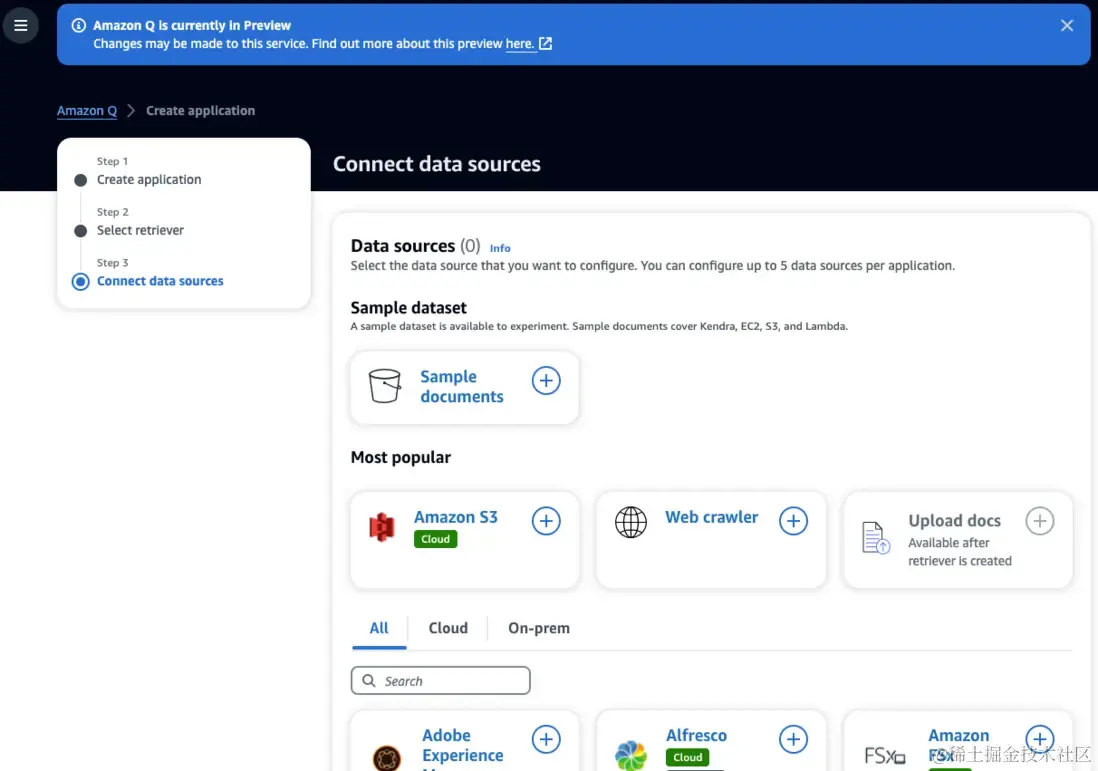Dismiss the Amazon Q preview banner
This screenshot has width=1098, height=771.
click(1066, 25)
